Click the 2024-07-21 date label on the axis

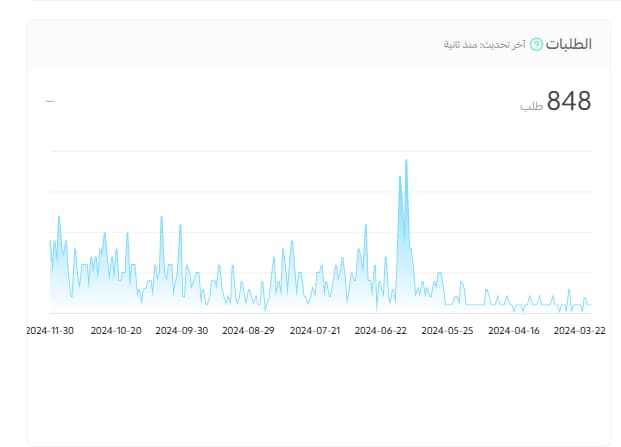pyautogui.click(x=315, y=330)
